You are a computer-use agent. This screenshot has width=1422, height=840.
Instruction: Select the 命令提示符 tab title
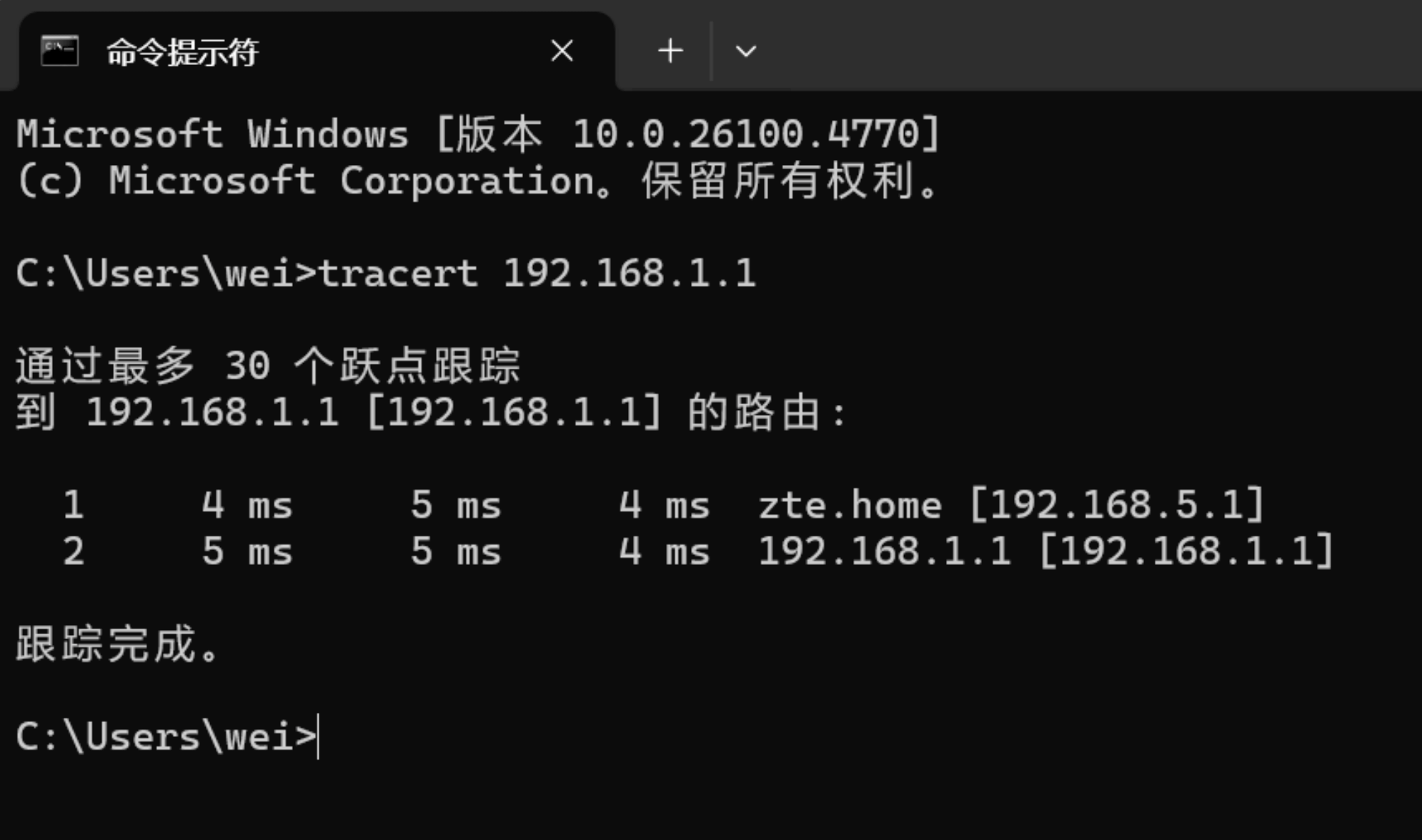coord(182,52)
